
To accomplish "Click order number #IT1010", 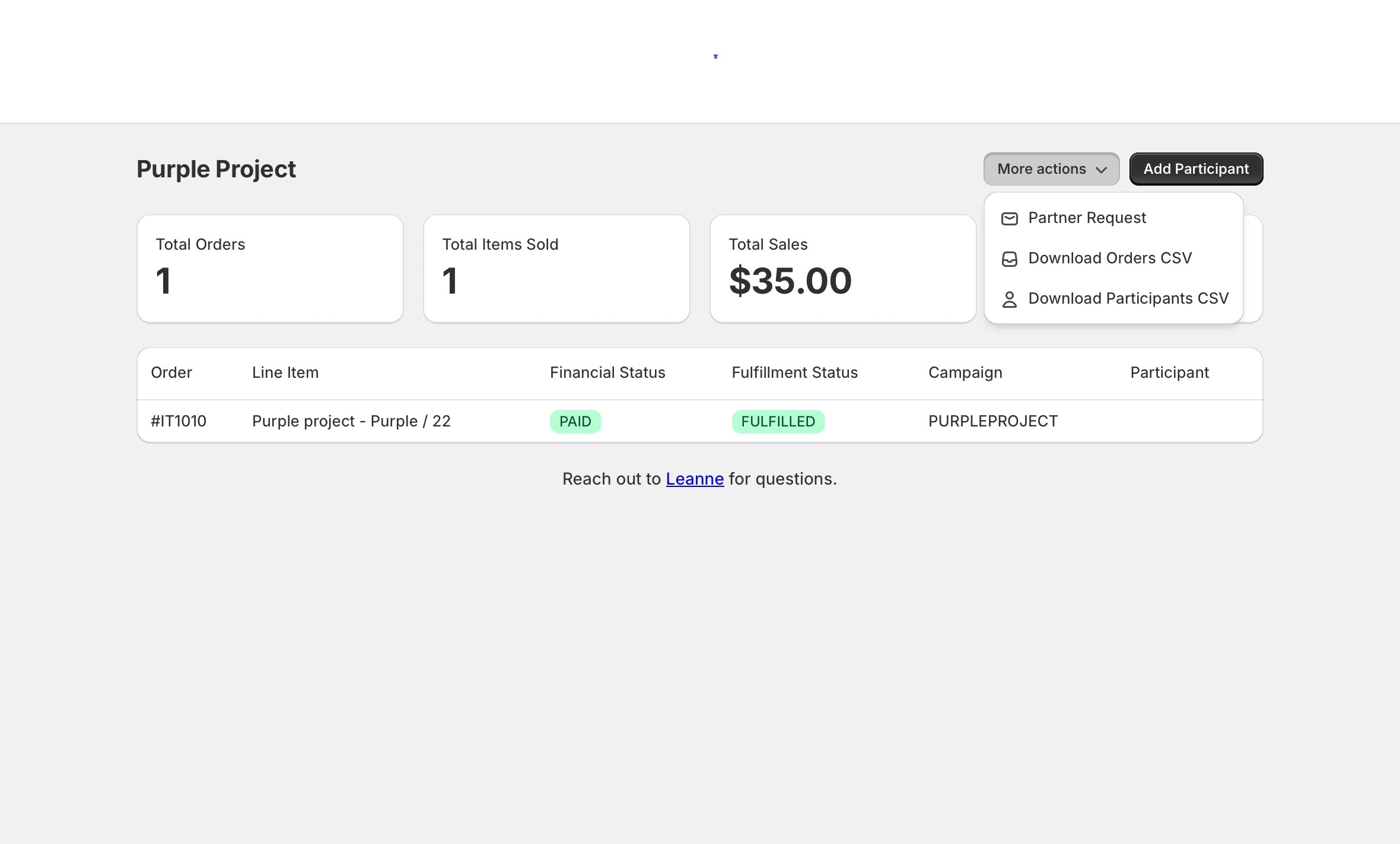I will click(179, 421).
